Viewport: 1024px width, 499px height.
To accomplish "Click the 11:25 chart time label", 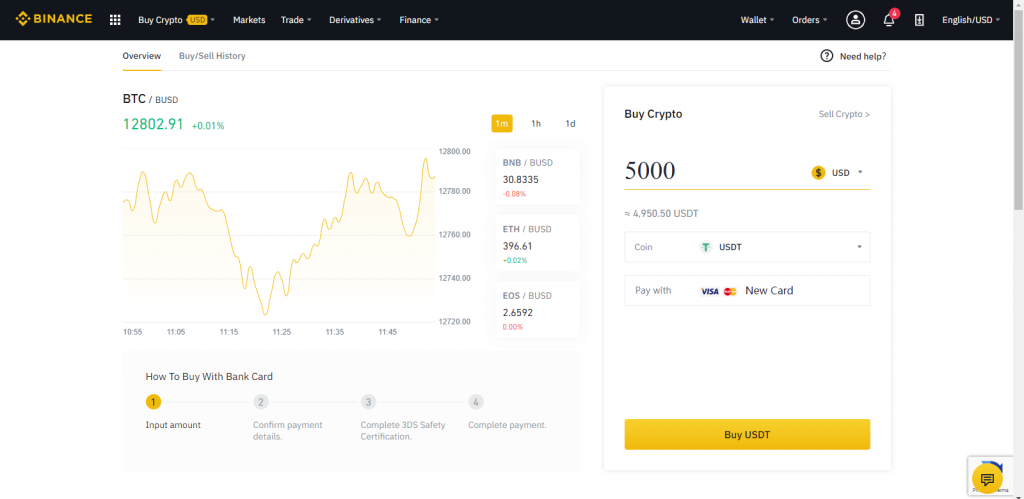I will [281, 332].
